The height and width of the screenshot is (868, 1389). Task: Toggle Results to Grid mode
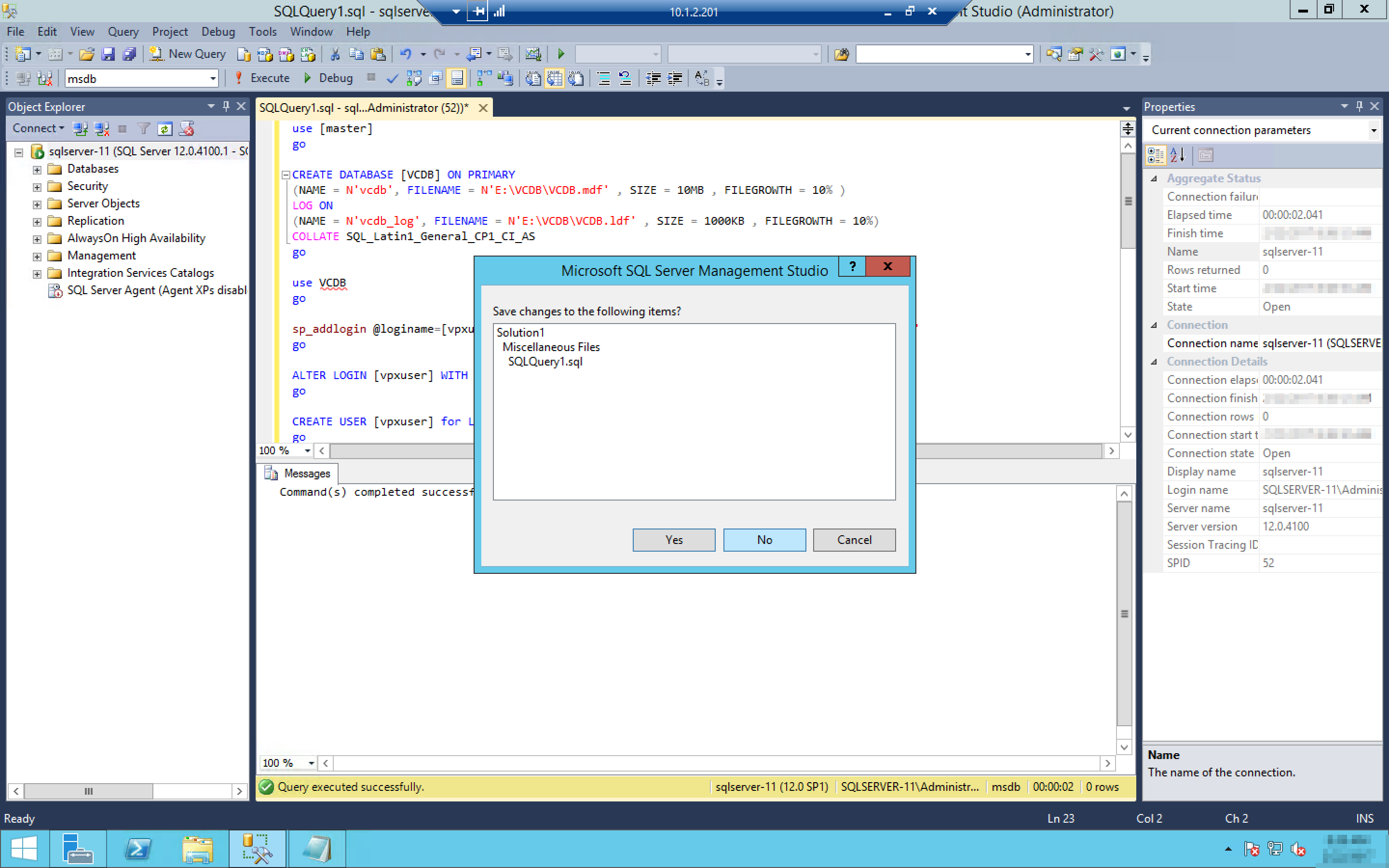tap(555, 79)
